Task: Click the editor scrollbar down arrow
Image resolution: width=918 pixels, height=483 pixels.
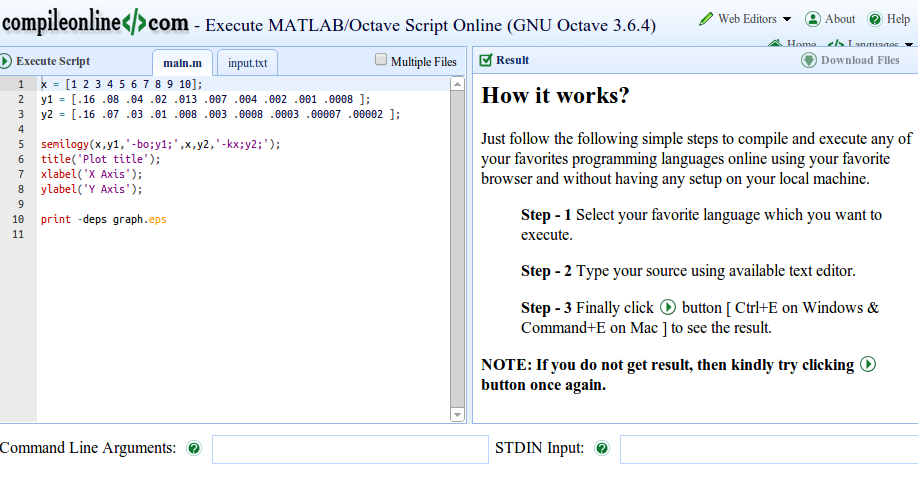Action: (x=457, y=415)
